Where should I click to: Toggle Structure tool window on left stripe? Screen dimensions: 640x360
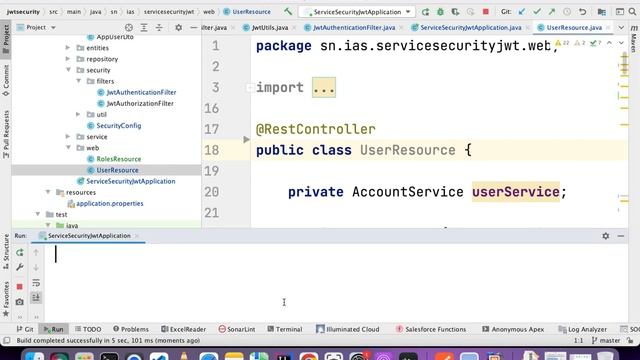click(x=6, y=251)
